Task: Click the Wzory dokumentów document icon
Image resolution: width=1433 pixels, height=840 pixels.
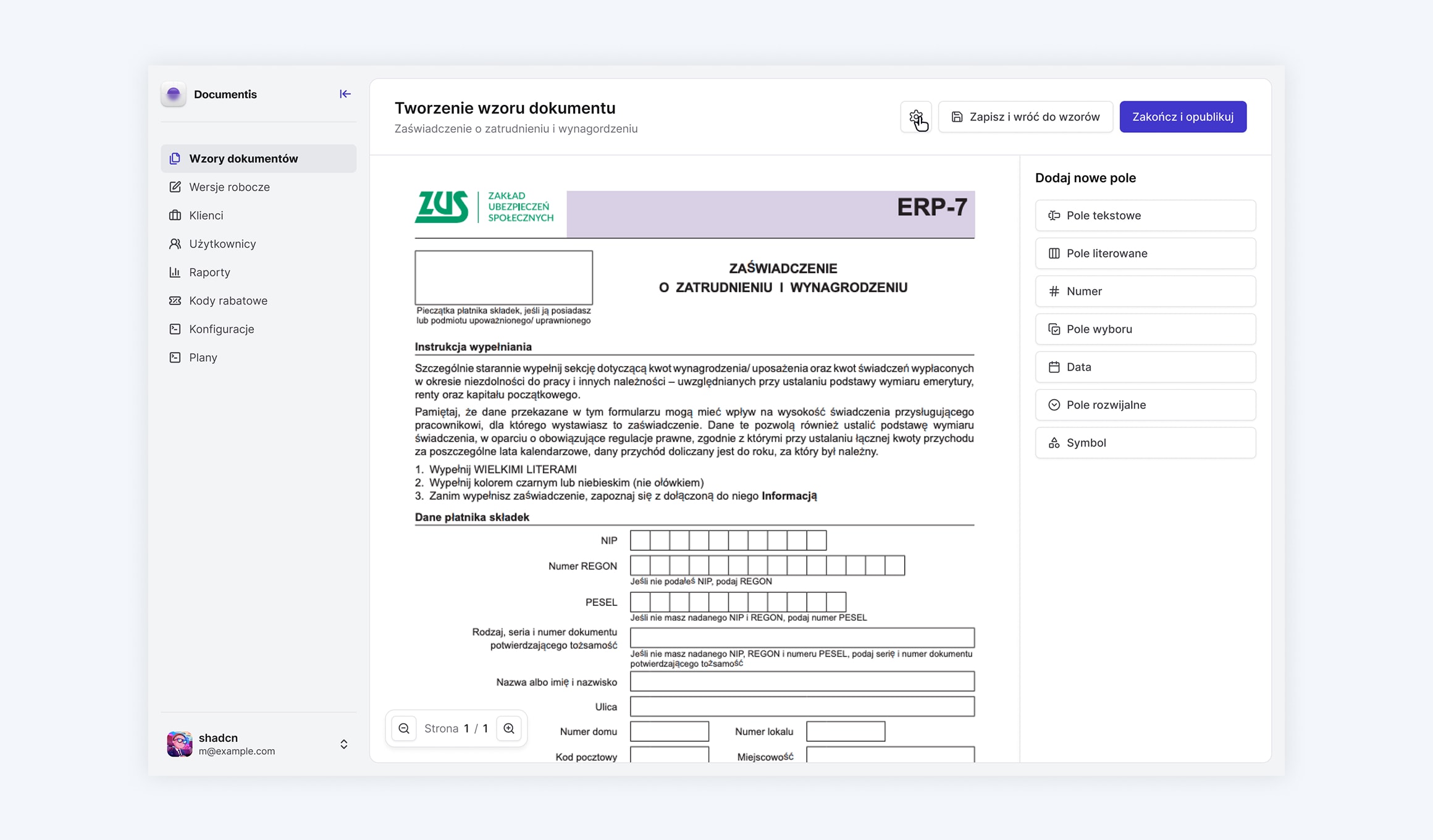Action: [175, 159]
